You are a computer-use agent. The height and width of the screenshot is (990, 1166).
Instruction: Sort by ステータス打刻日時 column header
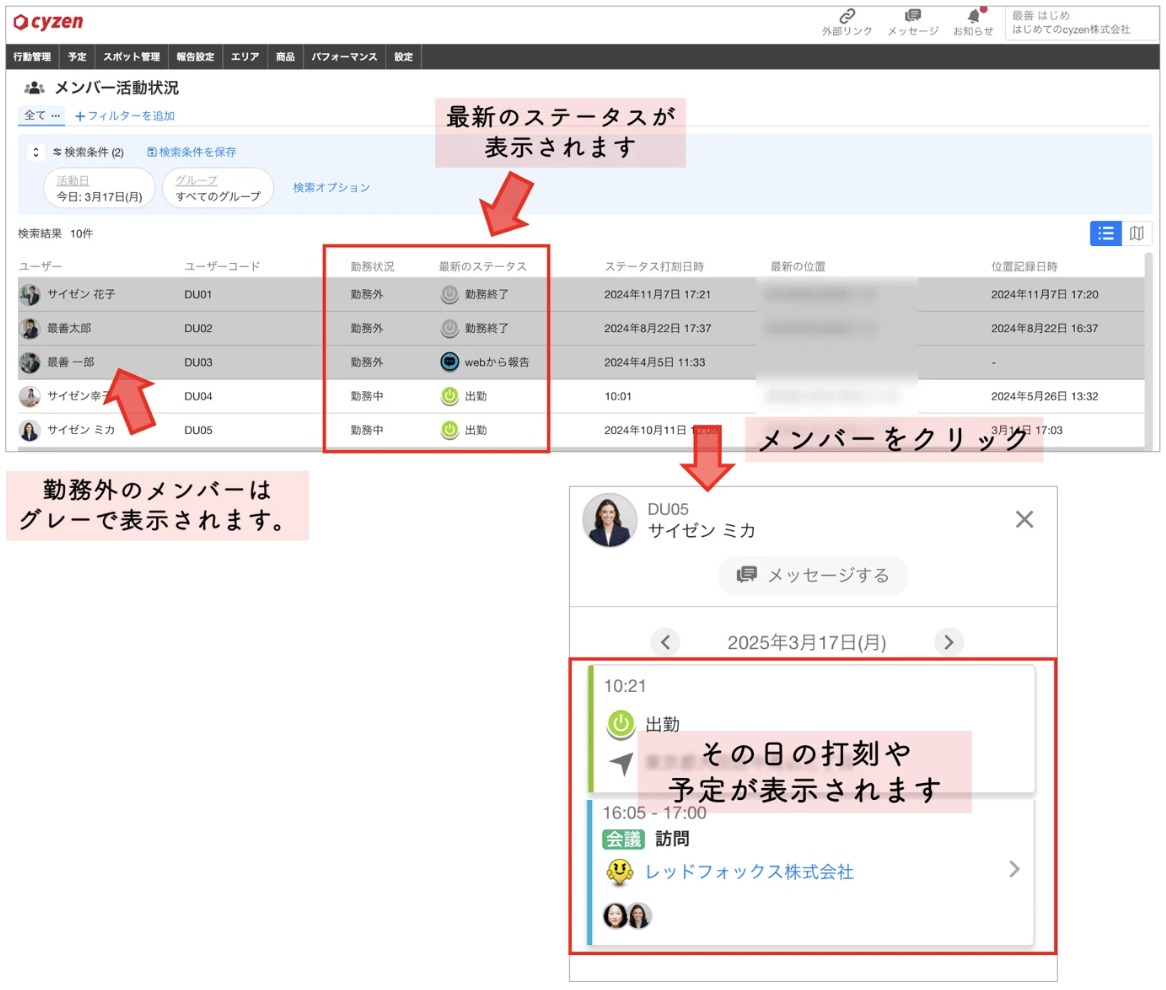(x=654, y=266)
